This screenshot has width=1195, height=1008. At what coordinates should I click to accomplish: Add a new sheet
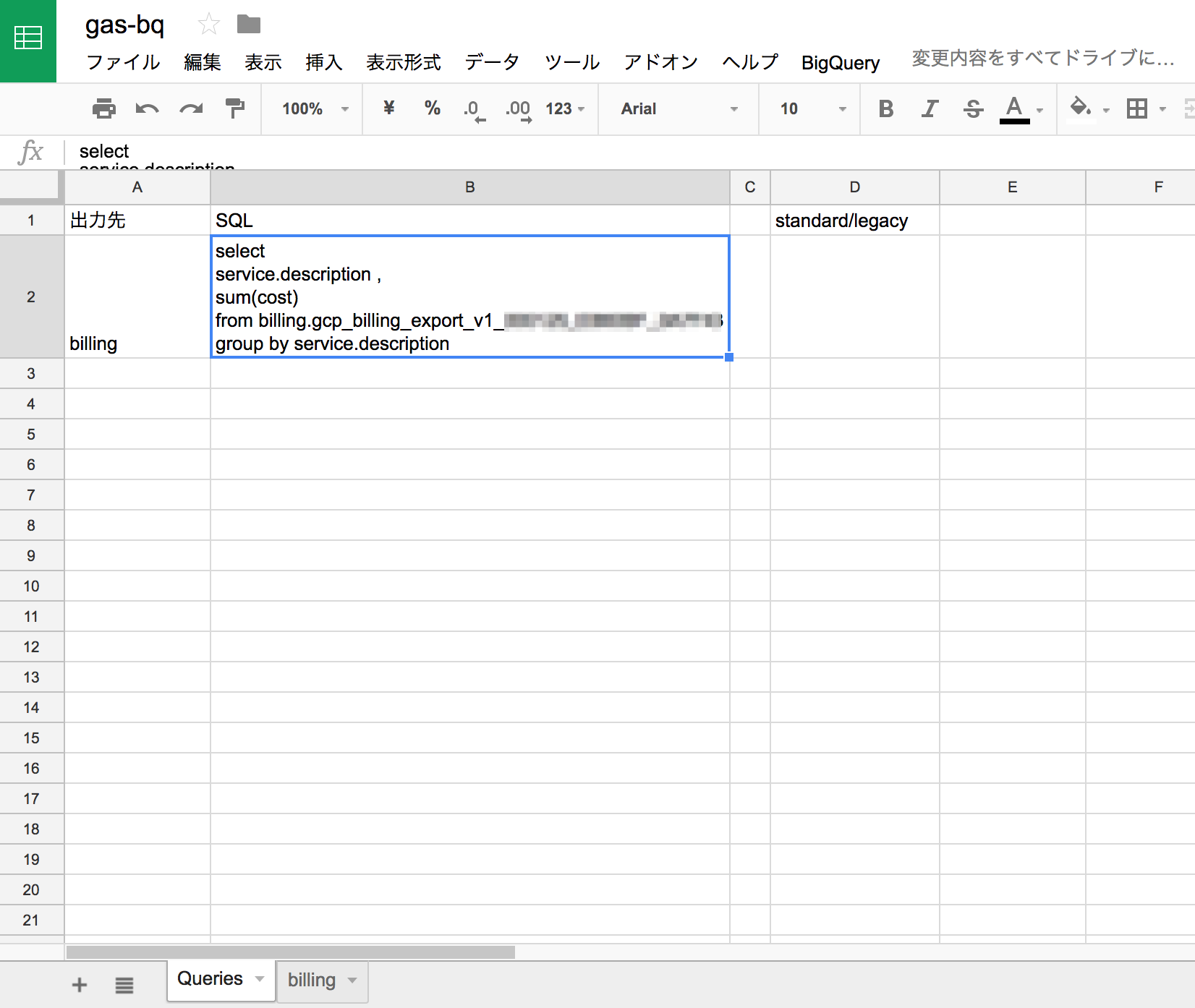[80, 985]
